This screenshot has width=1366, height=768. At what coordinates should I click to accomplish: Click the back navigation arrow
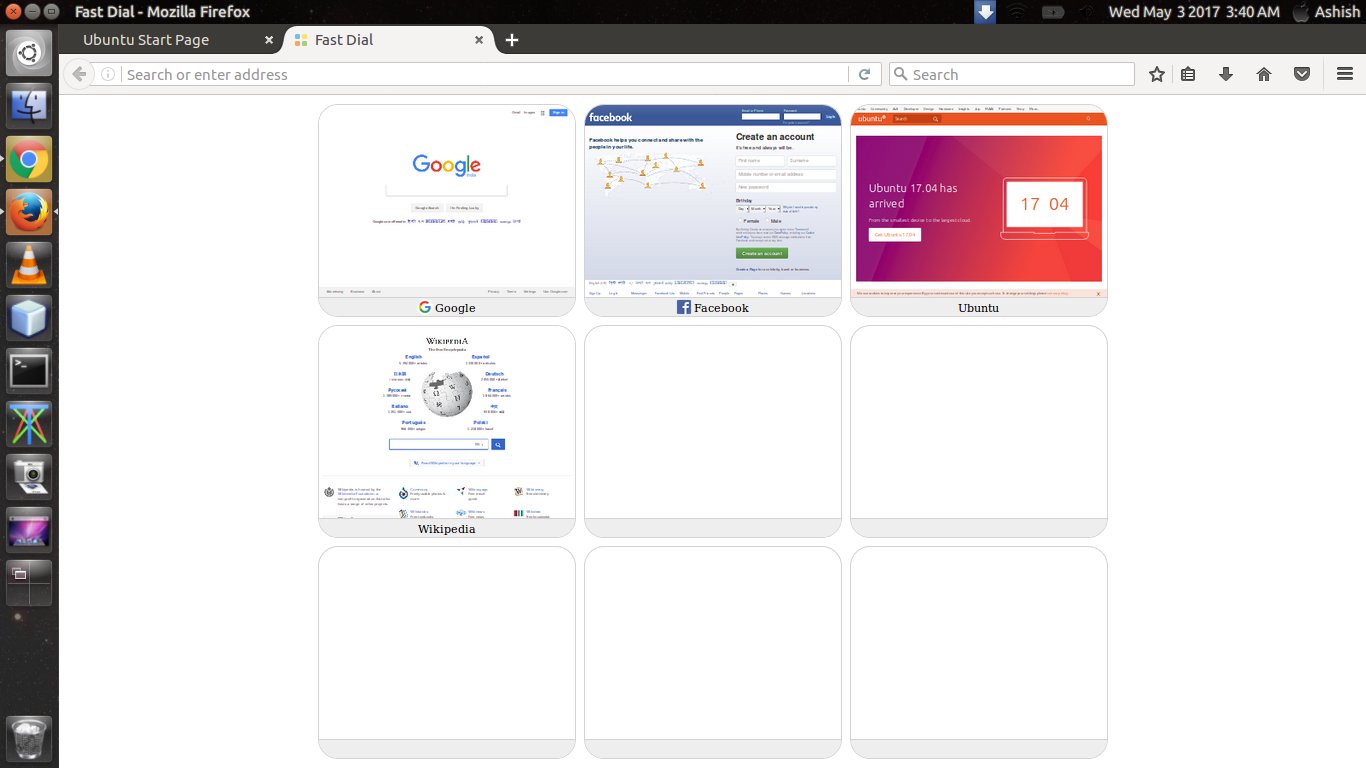pos(79,74)
